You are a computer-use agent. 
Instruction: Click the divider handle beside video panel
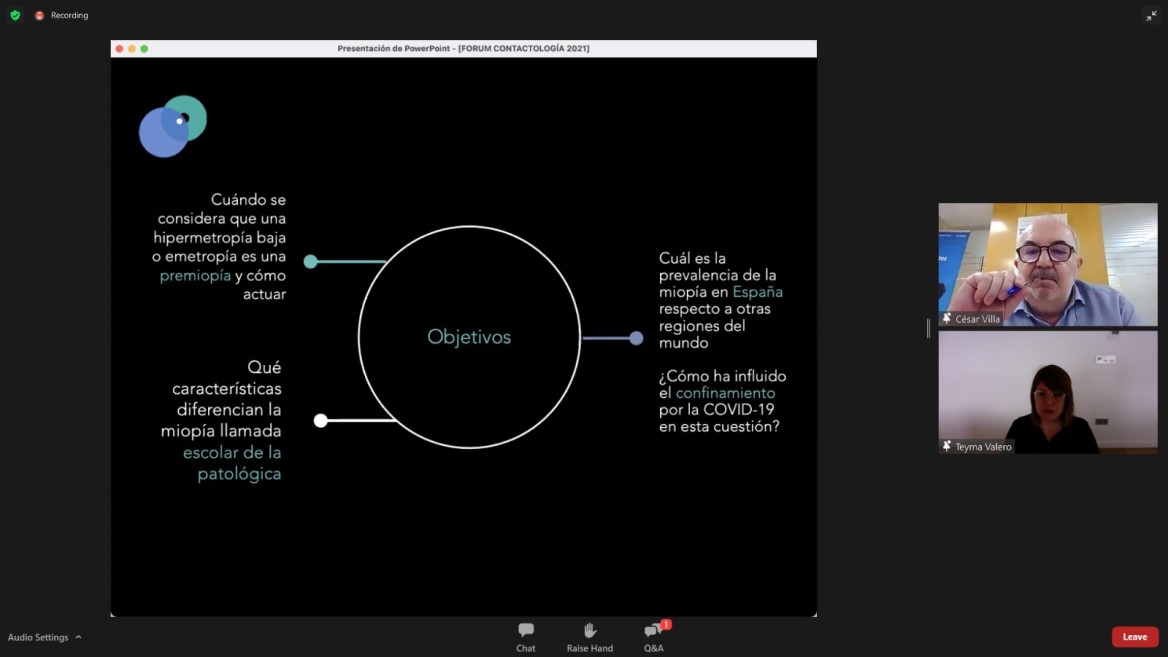[x=928, y=328]
